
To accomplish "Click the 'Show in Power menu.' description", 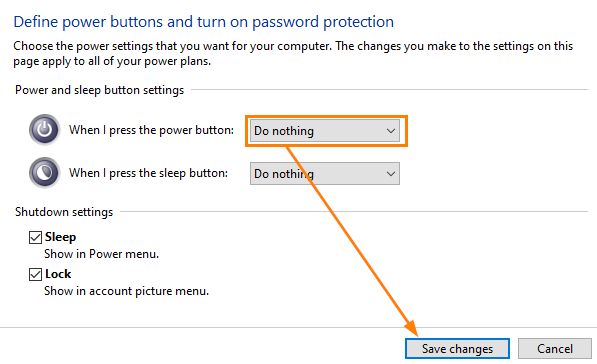I will (101, 254).
